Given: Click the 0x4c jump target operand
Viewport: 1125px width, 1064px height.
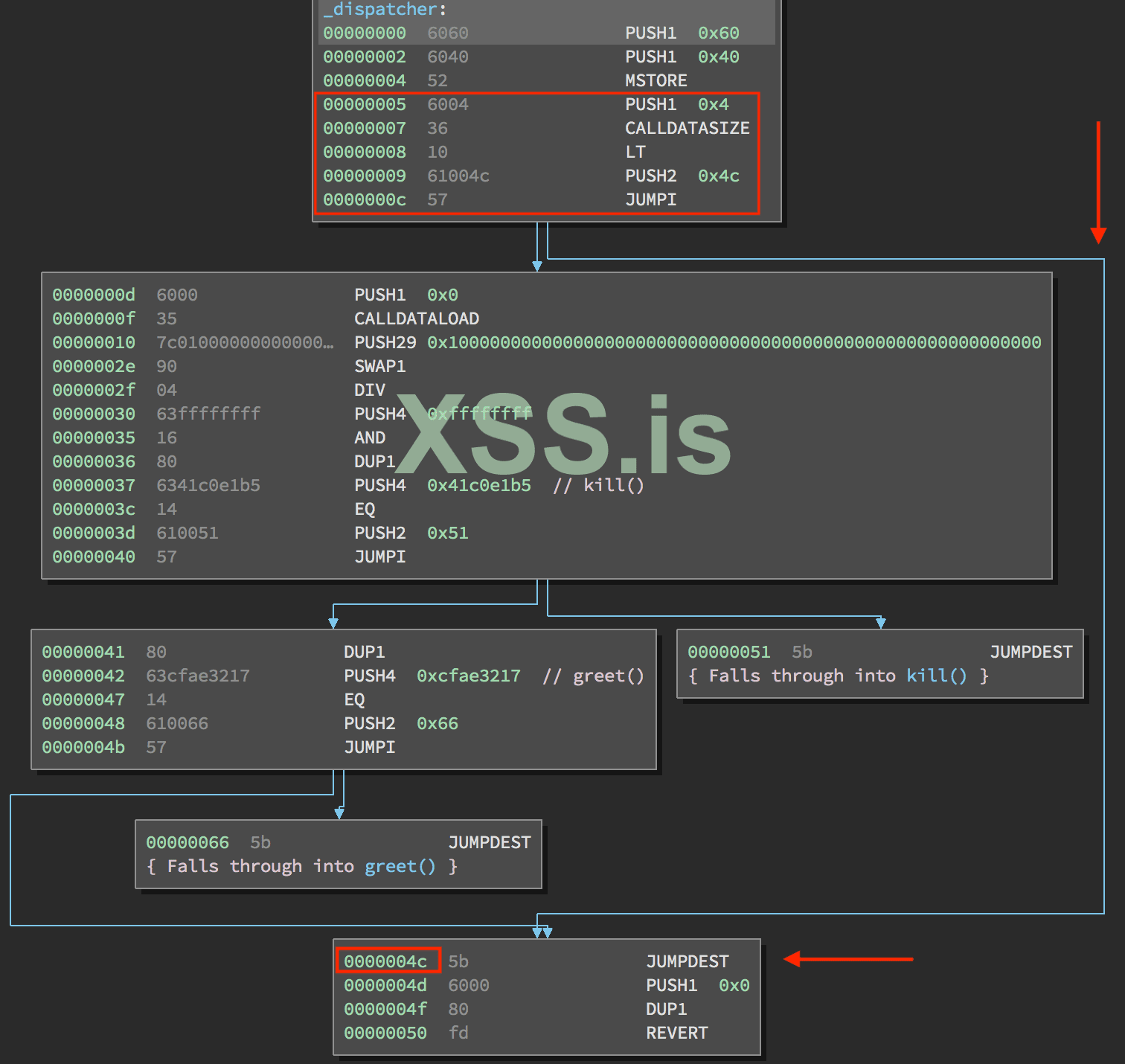Looking at the screenshot, I should click(x=718, y=176).
